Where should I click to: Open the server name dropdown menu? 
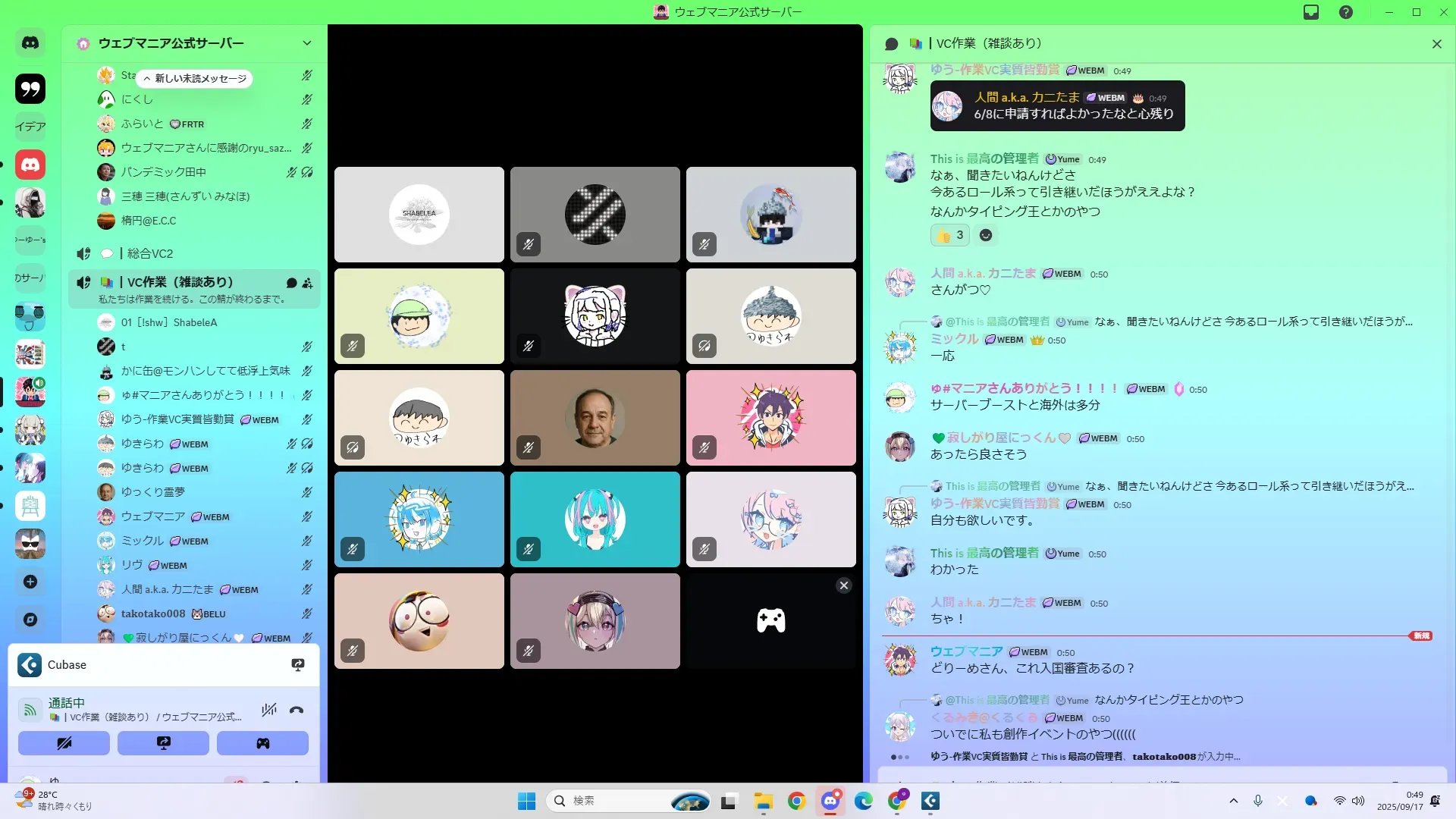pos(306,43)
